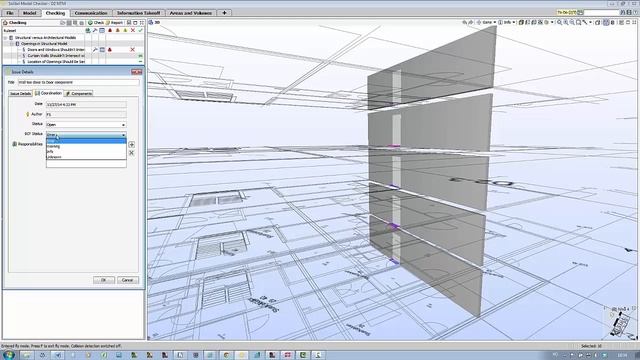Cancel the Issue Details dialog

click(127, 280)
